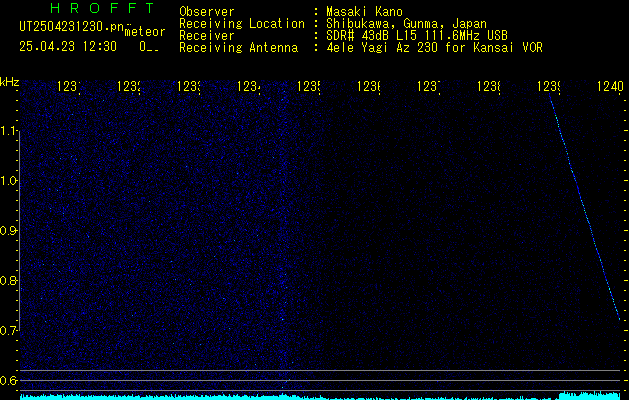Select the file name UT2504231230.pn
Viewport: 629px width, 400px height.
coord(72,27)
